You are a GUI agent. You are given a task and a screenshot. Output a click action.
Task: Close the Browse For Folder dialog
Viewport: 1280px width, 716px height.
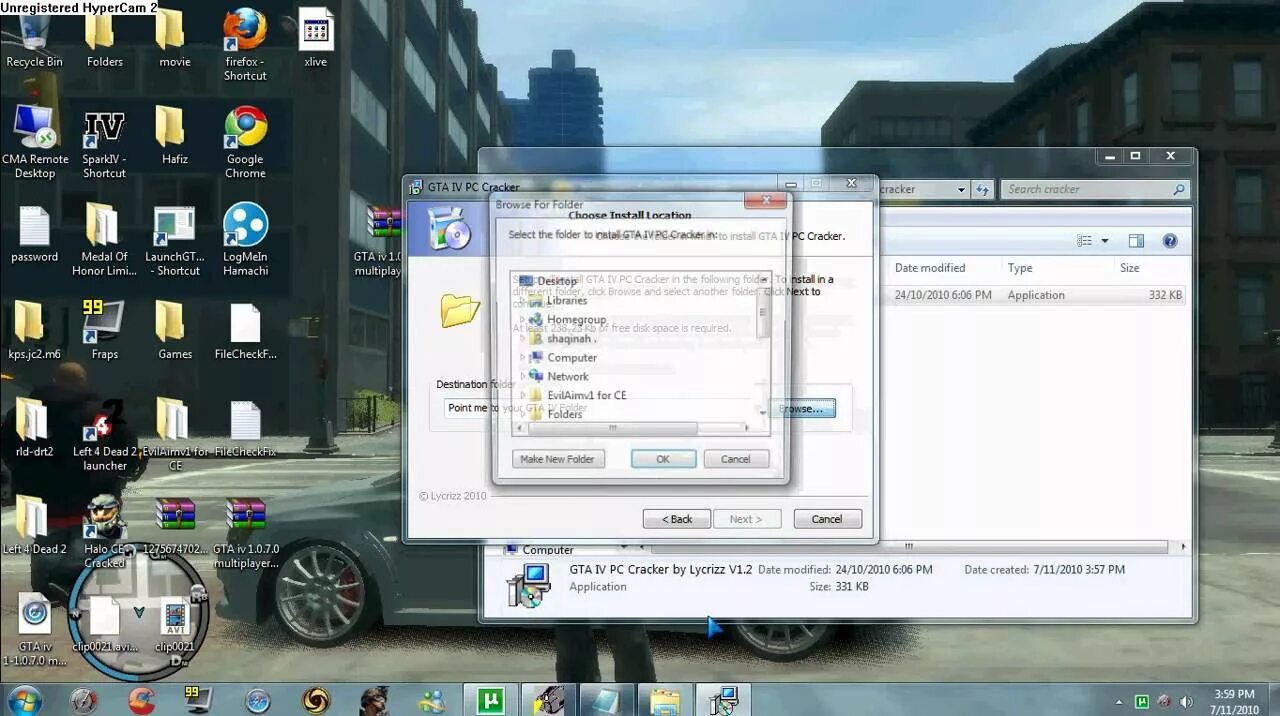pyautogui.click(x=765, y=200)
